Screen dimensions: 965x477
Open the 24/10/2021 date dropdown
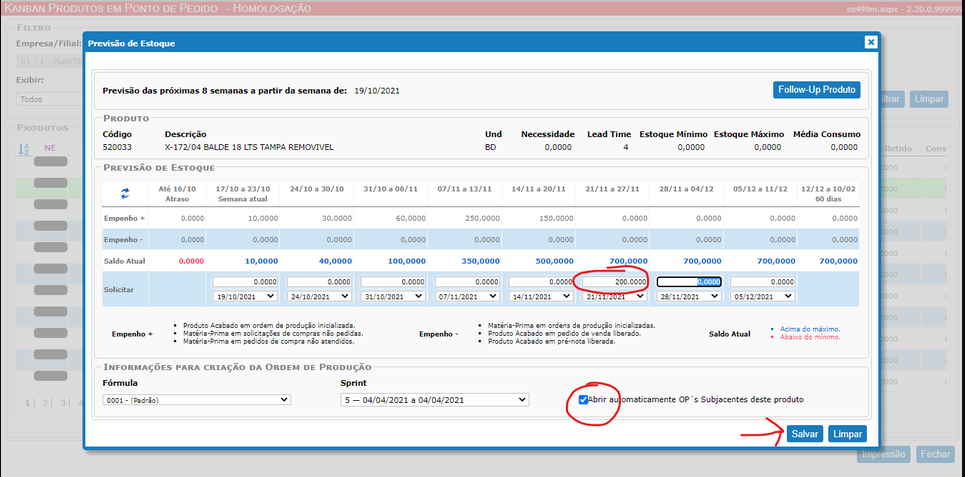pyautogui.click(x=319, y=296)
